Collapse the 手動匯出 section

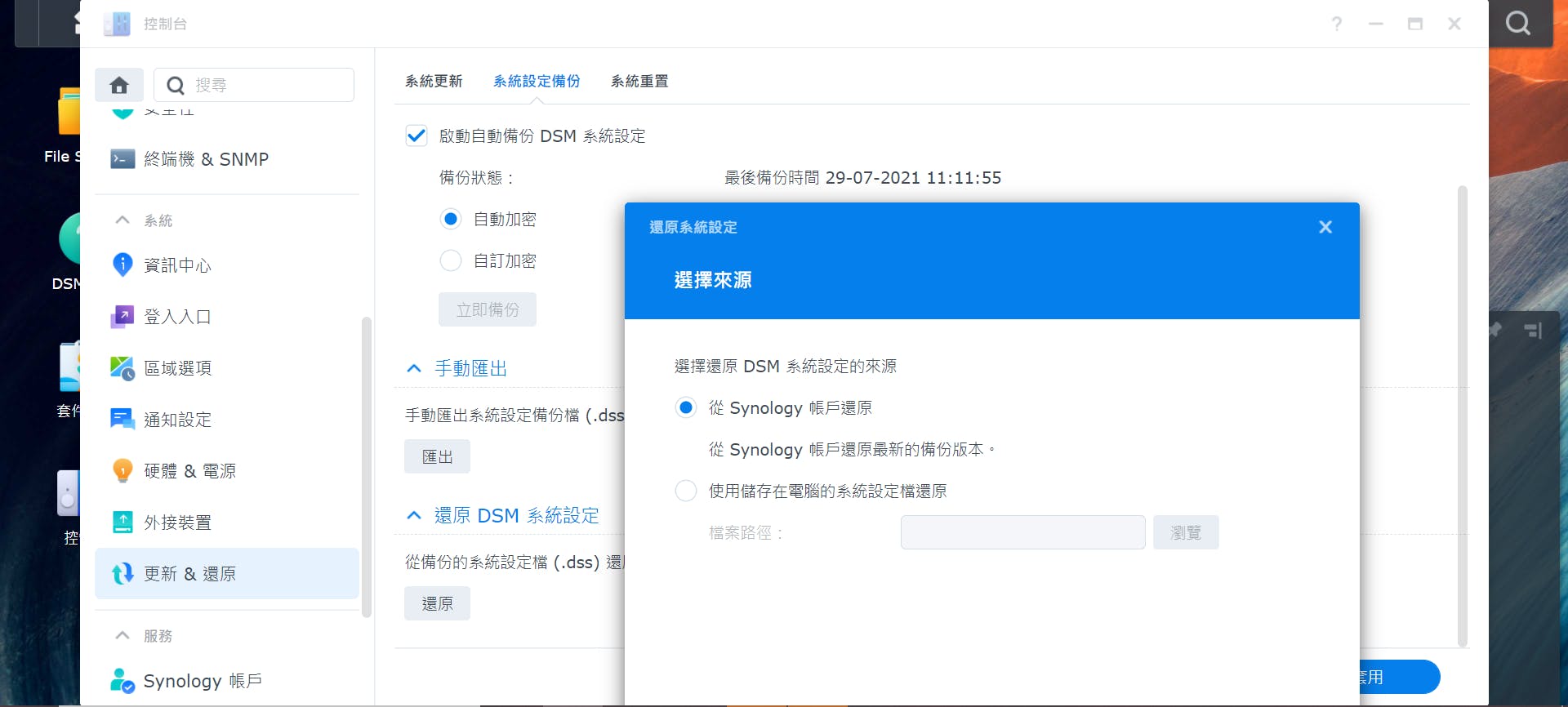point(414,368)
